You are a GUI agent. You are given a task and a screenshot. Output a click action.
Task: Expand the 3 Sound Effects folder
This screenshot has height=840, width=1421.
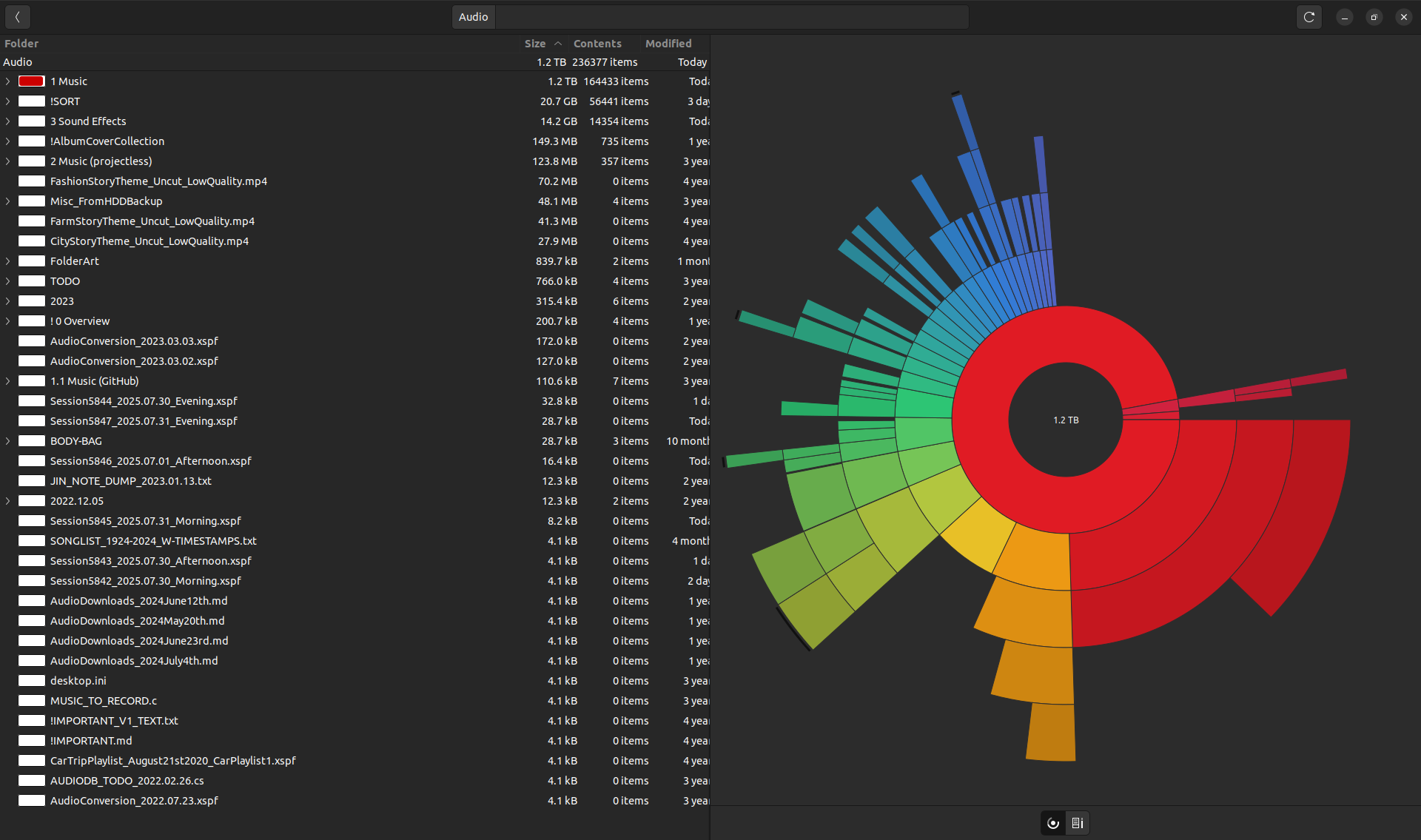(8, 121)
